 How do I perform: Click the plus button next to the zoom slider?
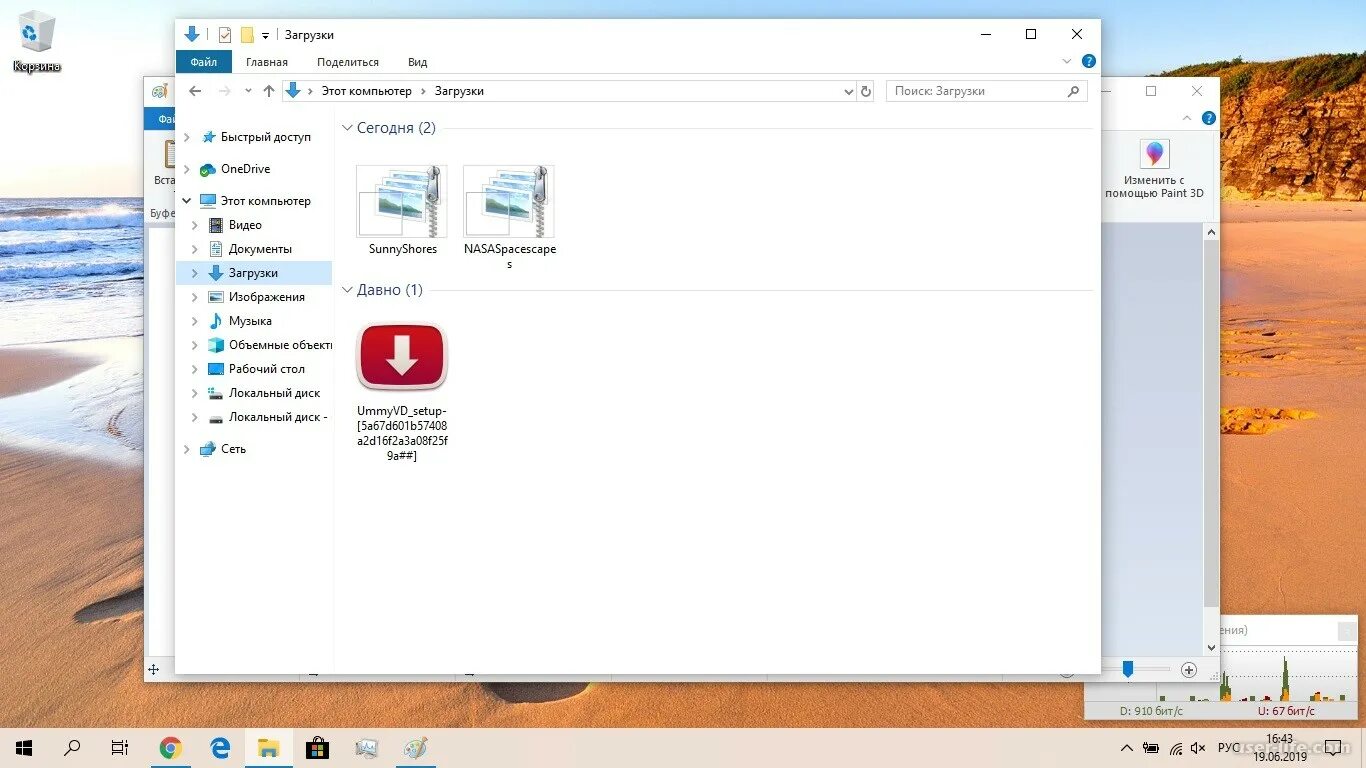pyautogui.click(x=1189, y=670)
